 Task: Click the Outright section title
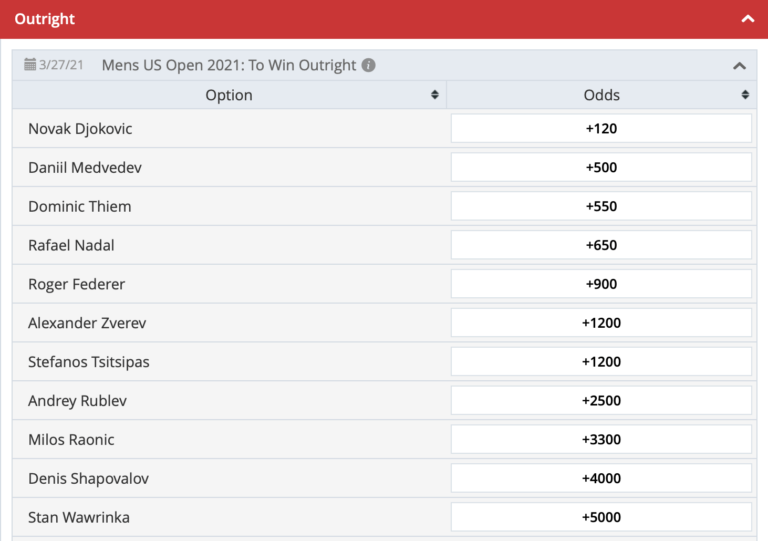(45, 19)
